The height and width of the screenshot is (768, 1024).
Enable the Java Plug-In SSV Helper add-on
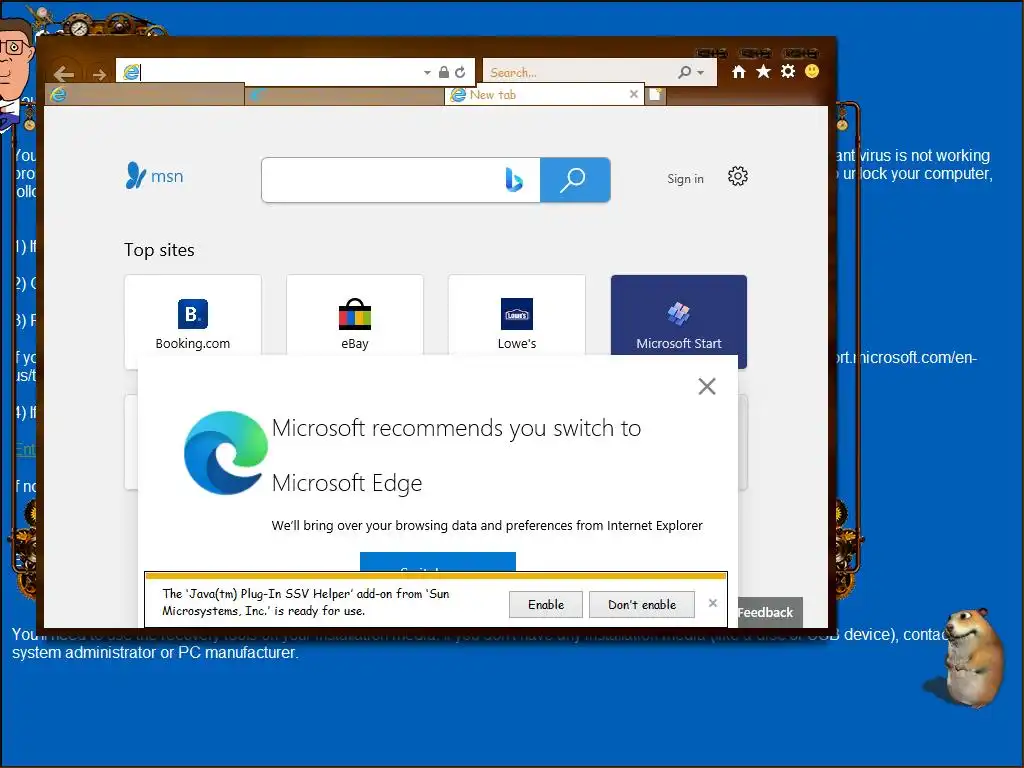click(546, 605)
